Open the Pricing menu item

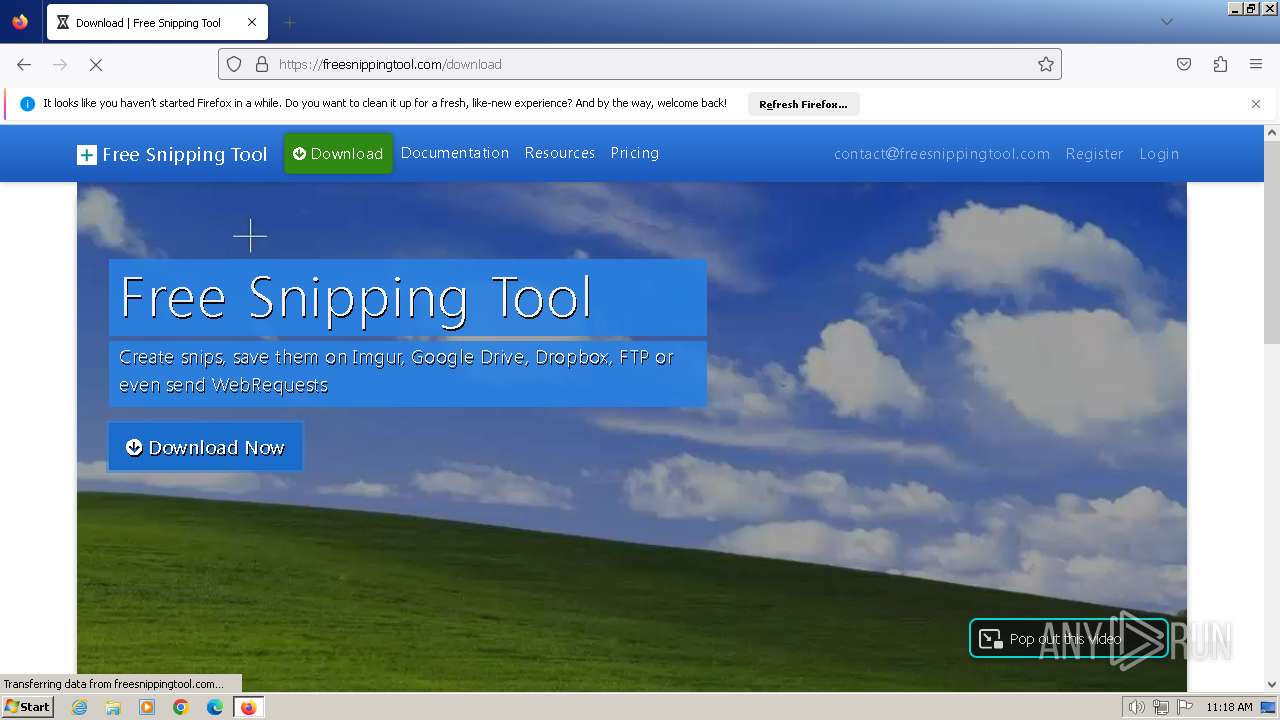635,153
